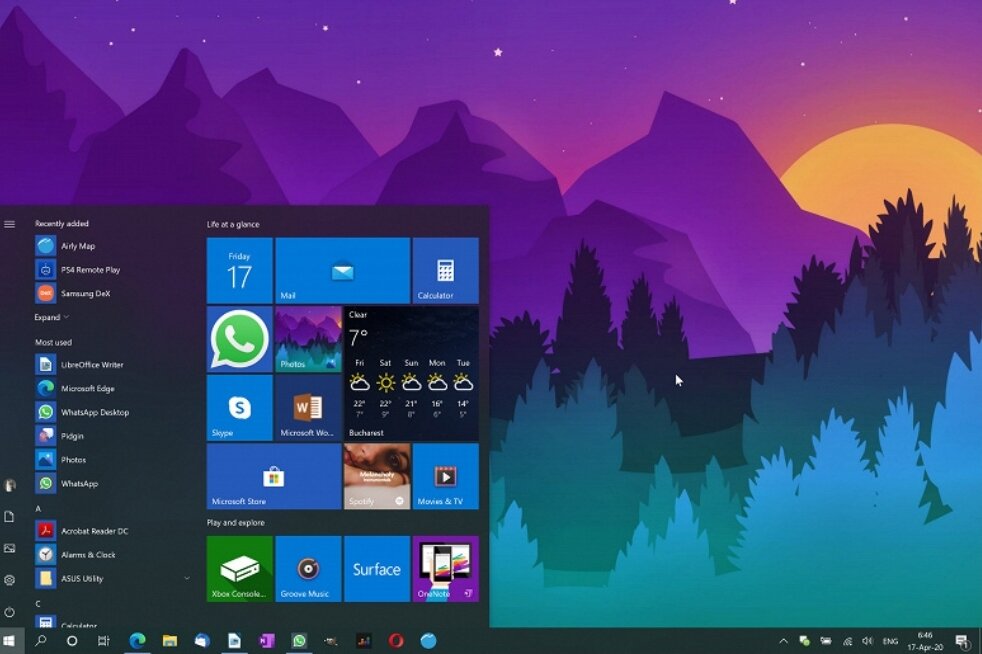Viewport: 982px width, 654px height.
Task: Open taskbar Search magnifier
Action: coord(41,641)
